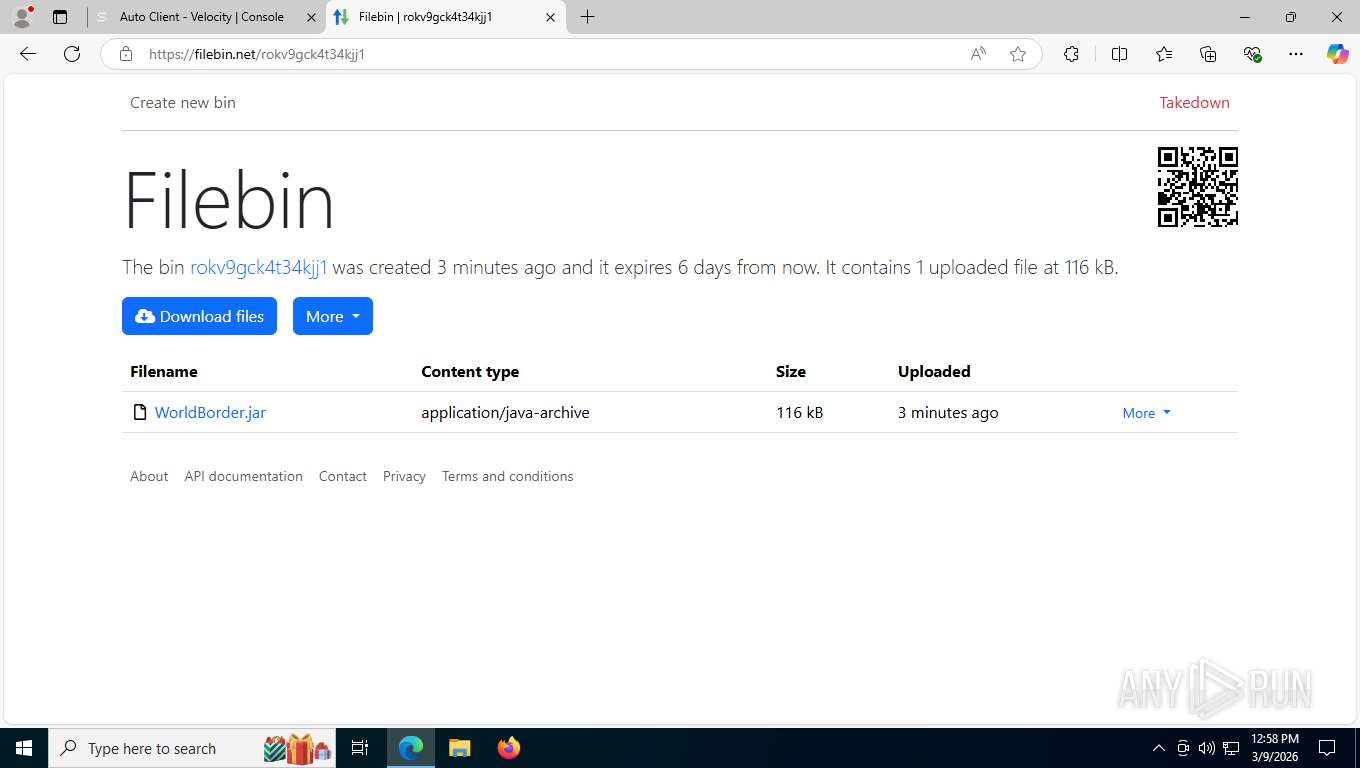
Task: Click the bin QR code image
Action: tap(1198, 187)
